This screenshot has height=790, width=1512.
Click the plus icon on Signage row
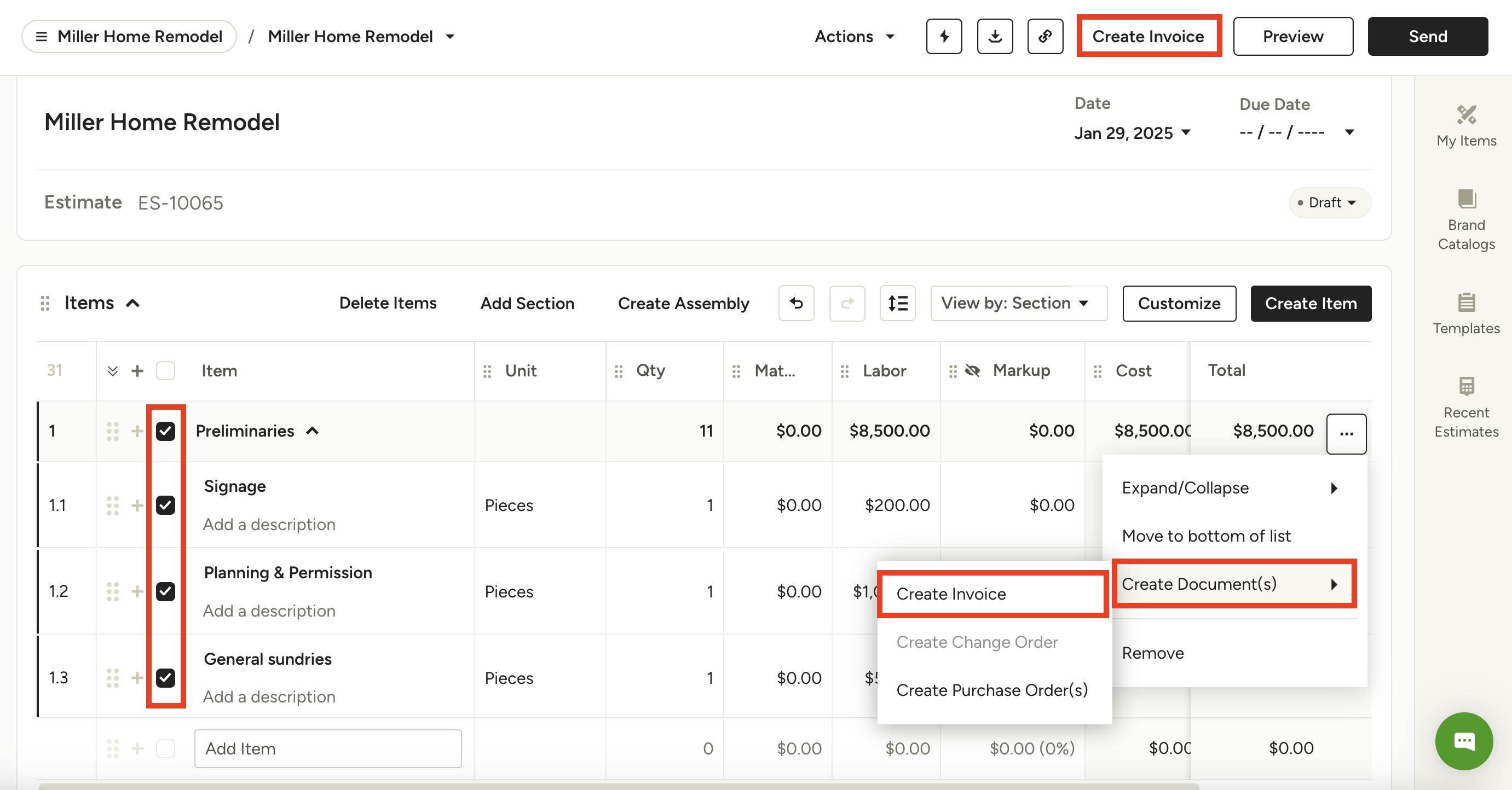point(137,505)
